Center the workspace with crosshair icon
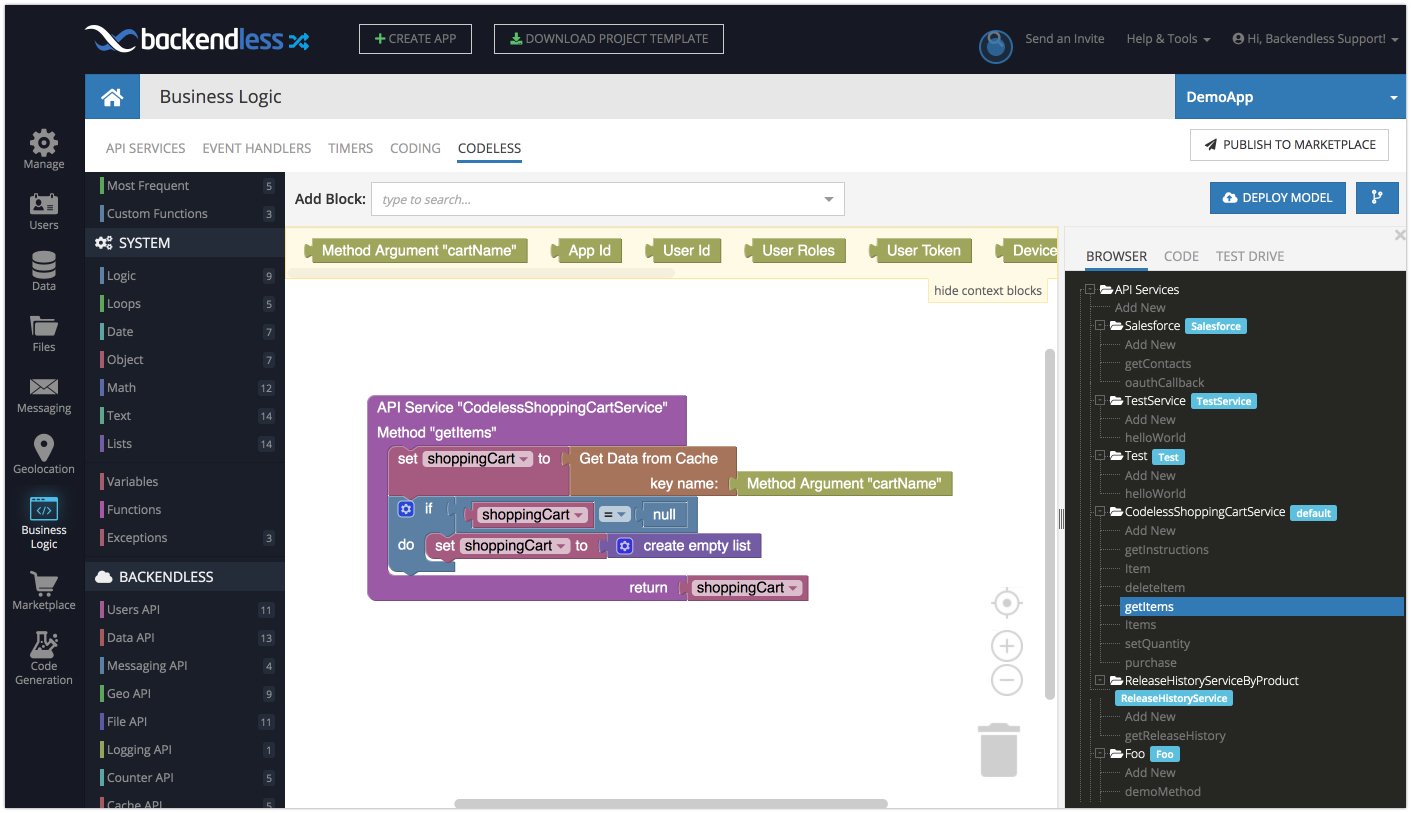The width and height of the screenshot is (1411, 813). click(x=1006, y=603)
